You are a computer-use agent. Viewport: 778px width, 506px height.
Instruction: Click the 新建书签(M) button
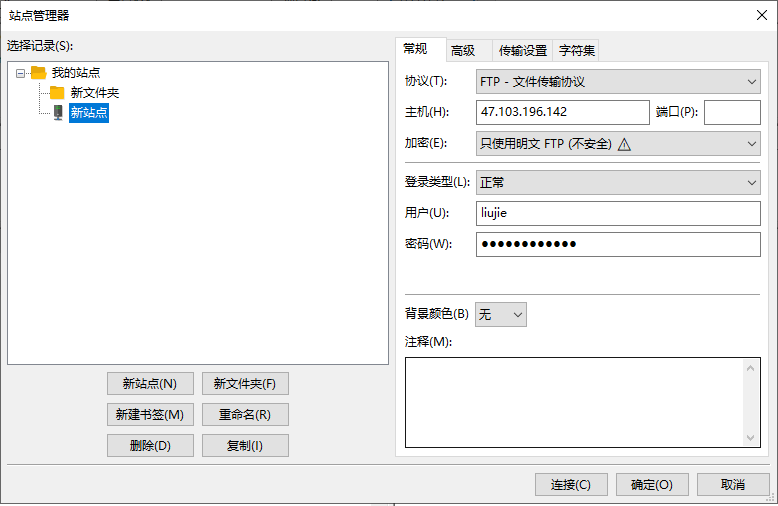[150, 414]
